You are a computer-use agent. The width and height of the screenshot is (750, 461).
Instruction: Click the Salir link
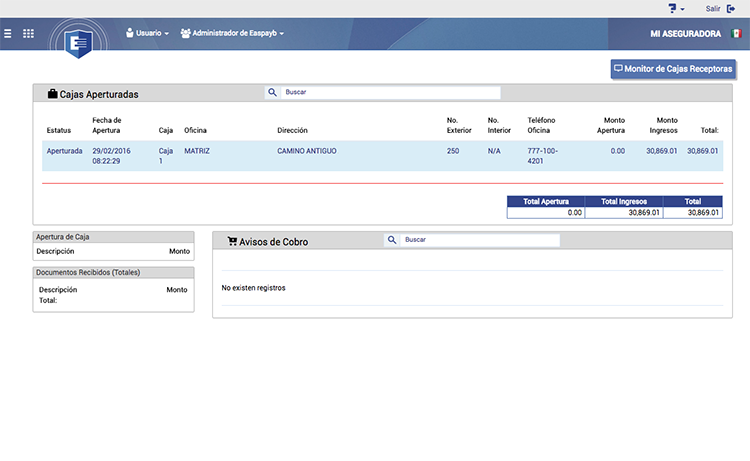713,9
